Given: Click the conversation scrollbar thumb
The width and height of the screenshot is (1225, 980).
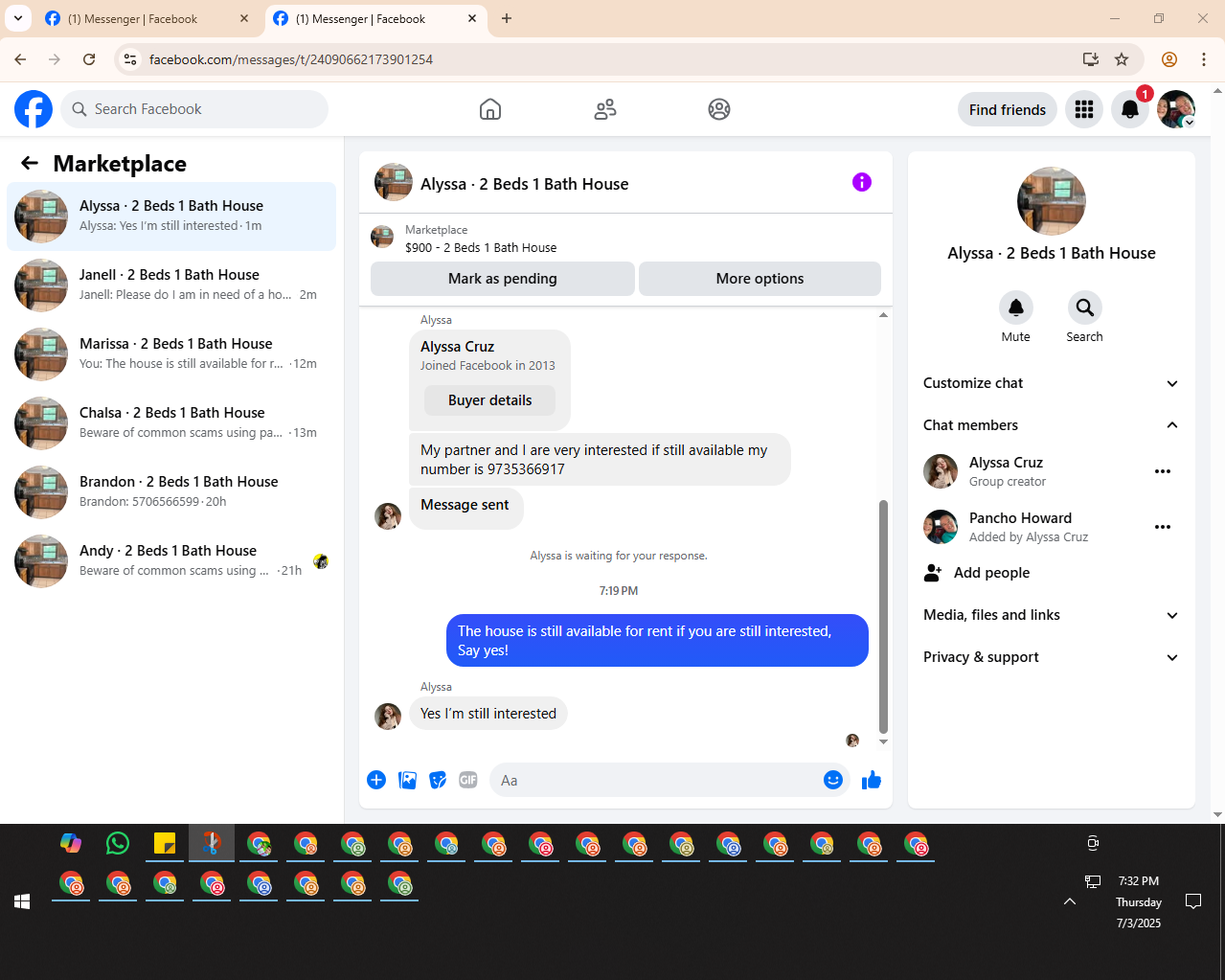Looking at the screenshot, I should coord(883,616).
